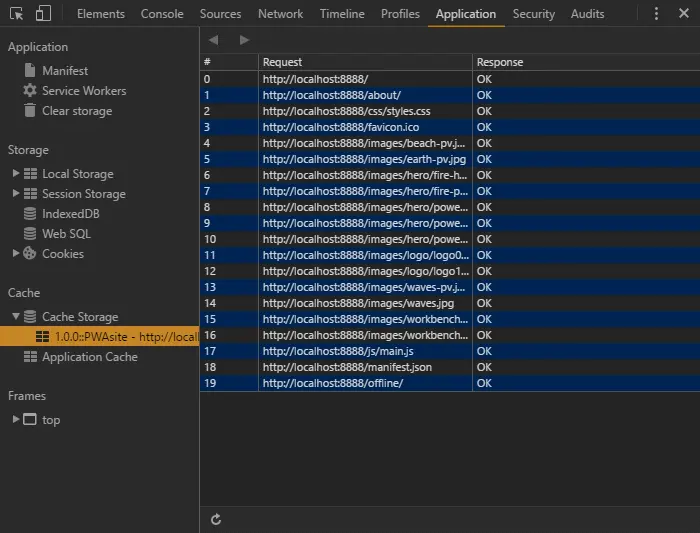Click the refresh cache icon
Screen dimensions: 700x533
tap(216, 519)
